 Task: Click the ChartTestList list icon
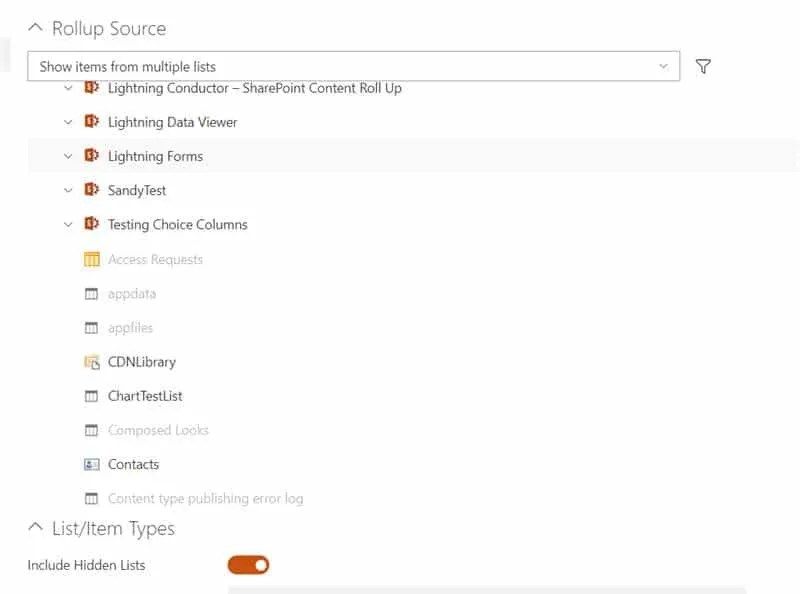click(x=92, y=396)
